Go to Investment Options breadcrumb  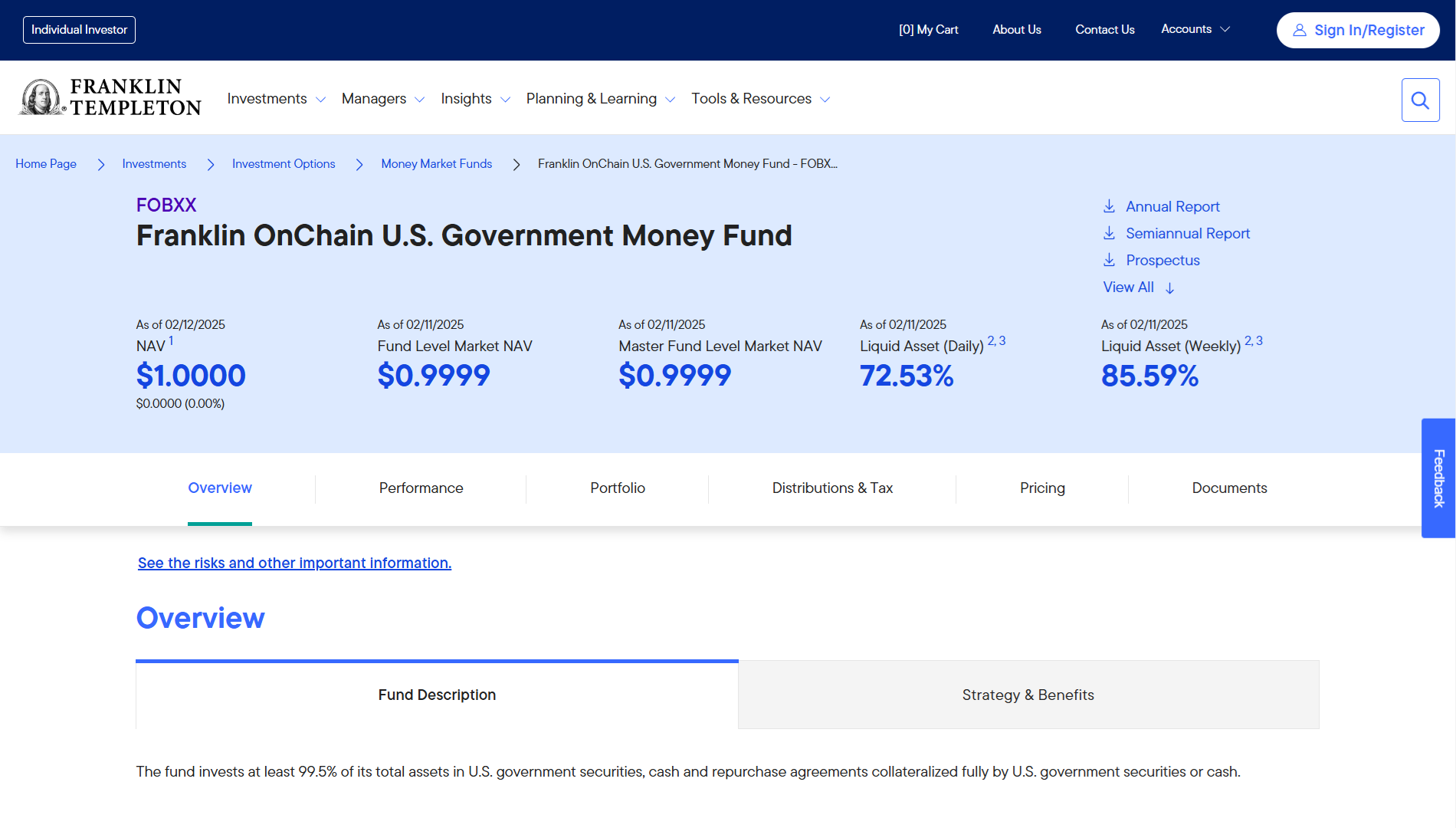(x=284, y=164)
